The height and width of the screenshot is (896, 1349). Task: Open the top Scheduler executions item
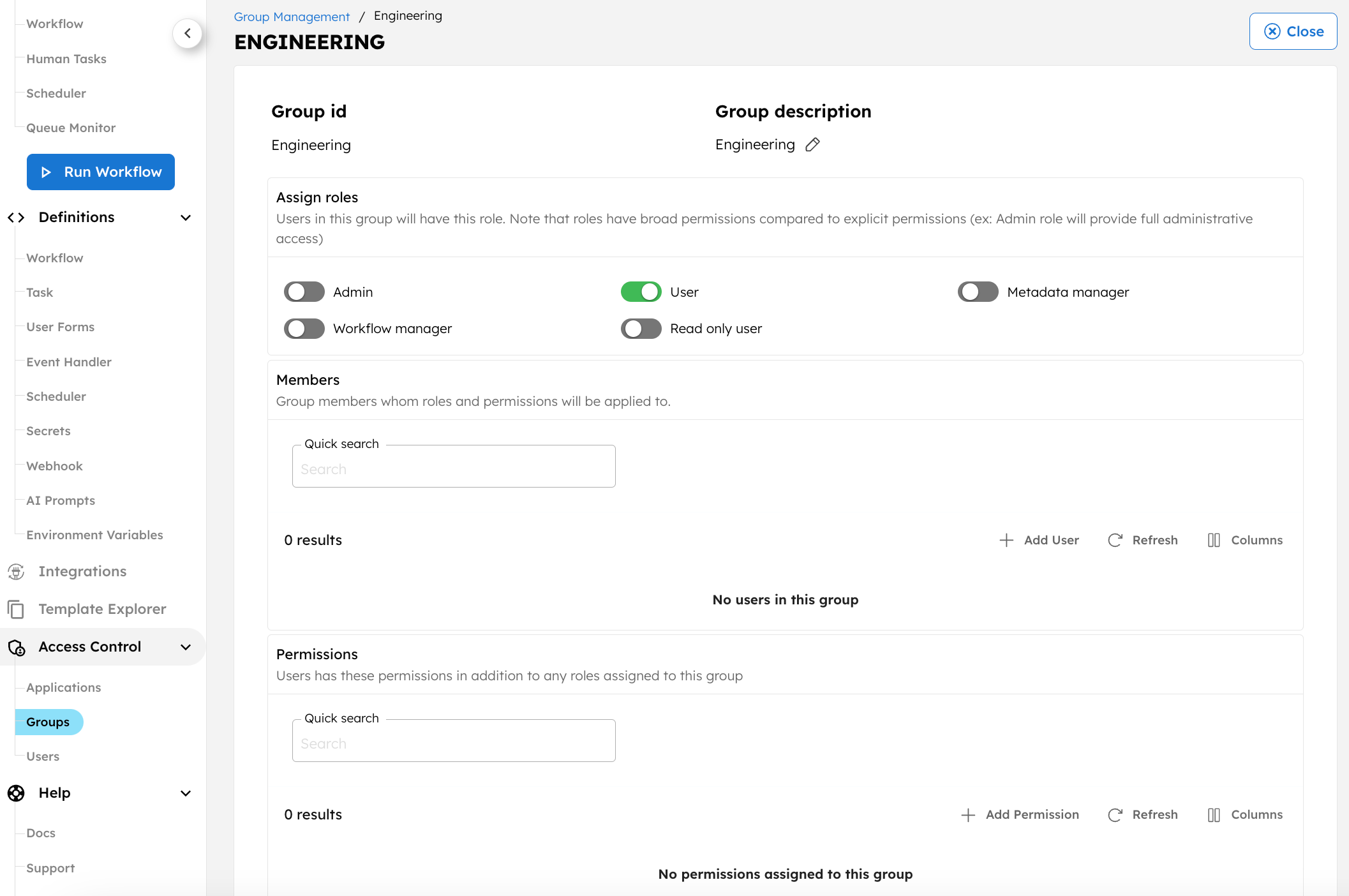coord(56,93)
